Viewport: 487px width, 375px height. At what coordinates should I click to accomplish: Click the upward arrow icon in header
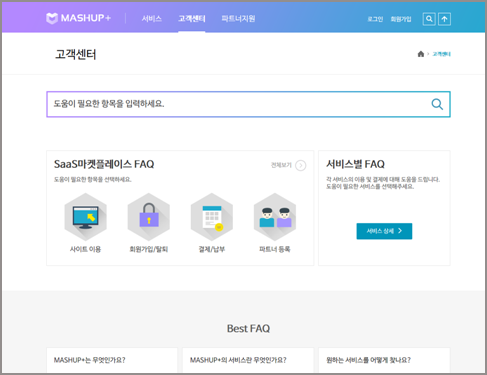pos(444,19)
